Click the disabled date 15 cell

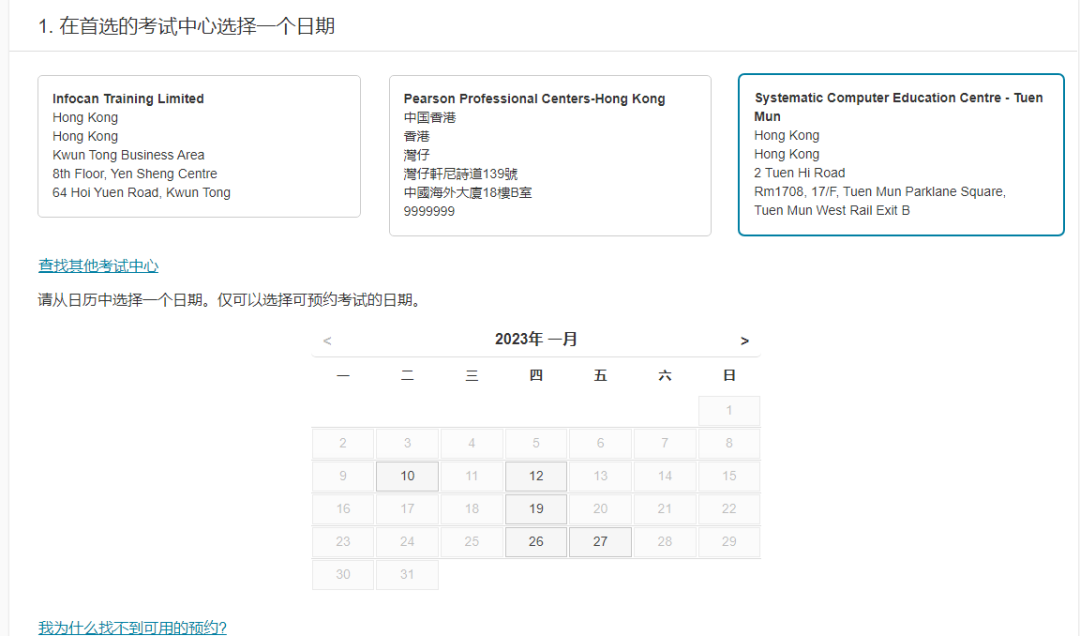coord(729,476)
